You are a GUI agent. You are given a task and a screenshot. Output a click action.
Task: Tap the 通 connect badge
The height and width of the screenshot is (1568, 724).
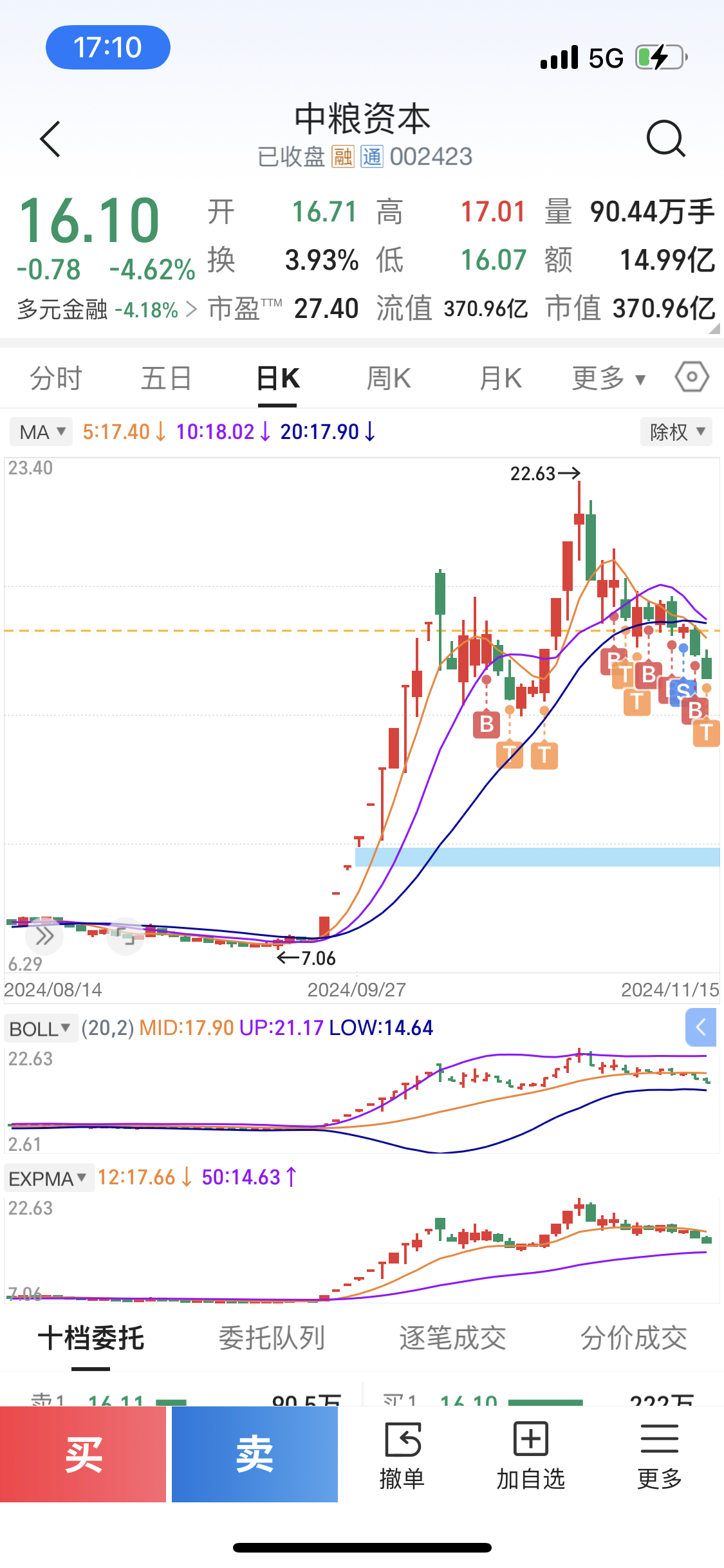(x=371, y=156)
